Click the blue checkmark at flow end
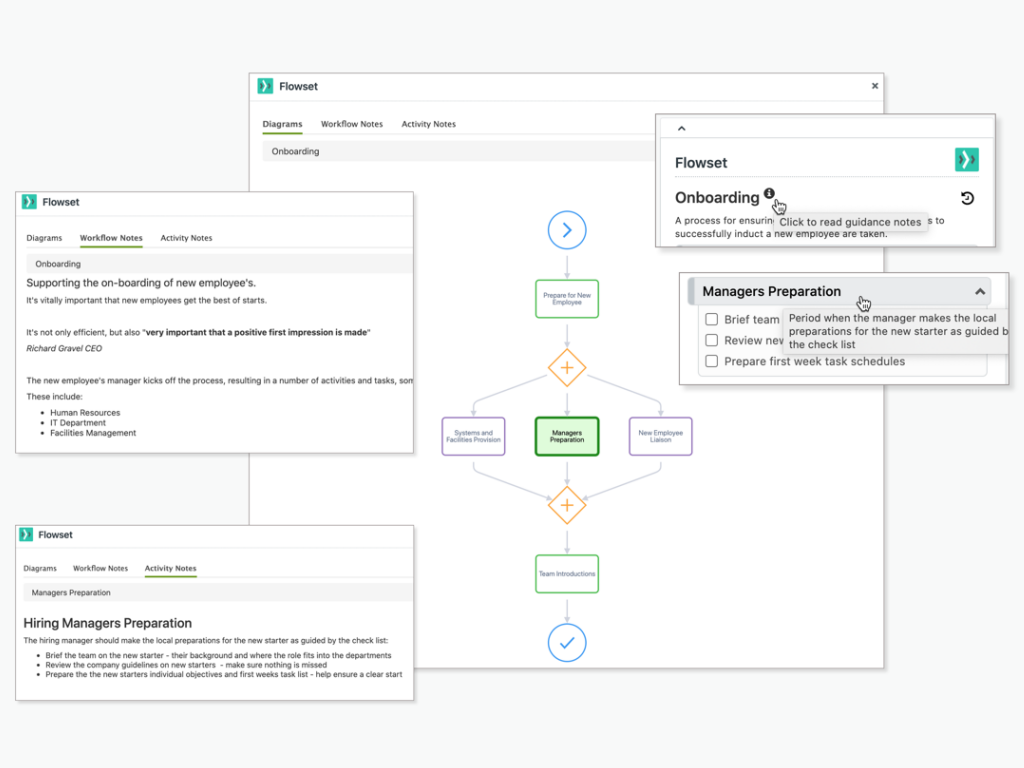Screen dimensions: 1024x768 point(567,642)
